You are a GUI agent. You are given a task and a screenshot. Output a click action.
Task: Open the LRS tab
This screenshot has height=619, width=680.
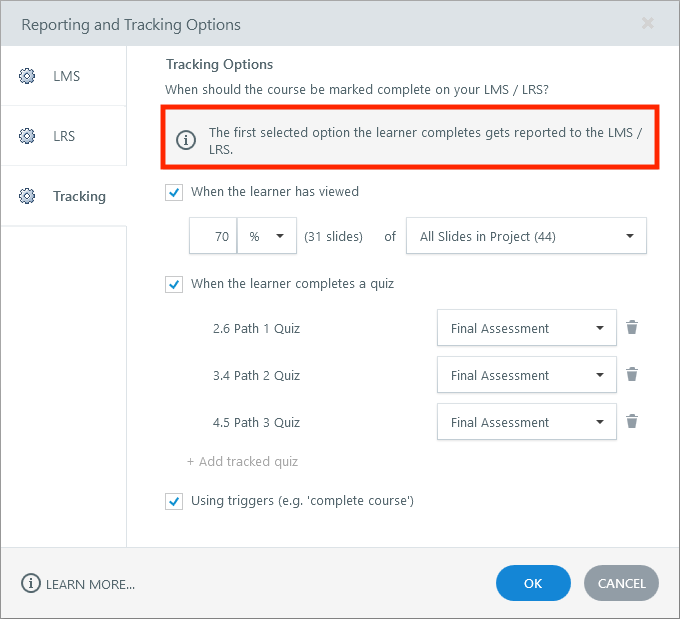64,136
